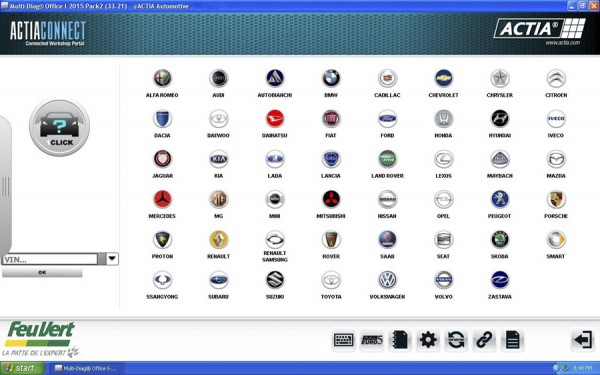
Task: Open the Proton brand
Action: pos(162,240)
